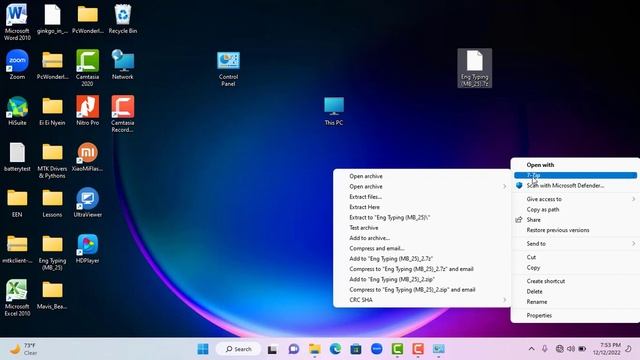This screenshot has height=360, width=640.
Task: Expand the Give access to submenu
Action: [575, 199]
